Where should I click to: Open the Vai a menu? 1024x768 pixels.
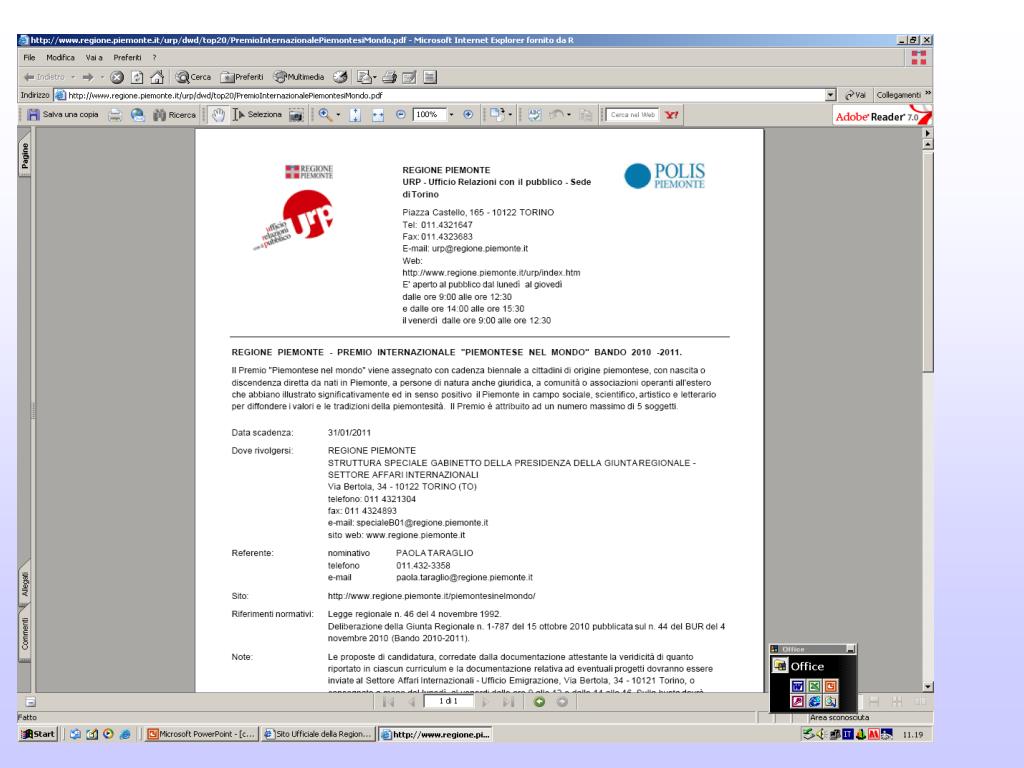coord(94,57)
